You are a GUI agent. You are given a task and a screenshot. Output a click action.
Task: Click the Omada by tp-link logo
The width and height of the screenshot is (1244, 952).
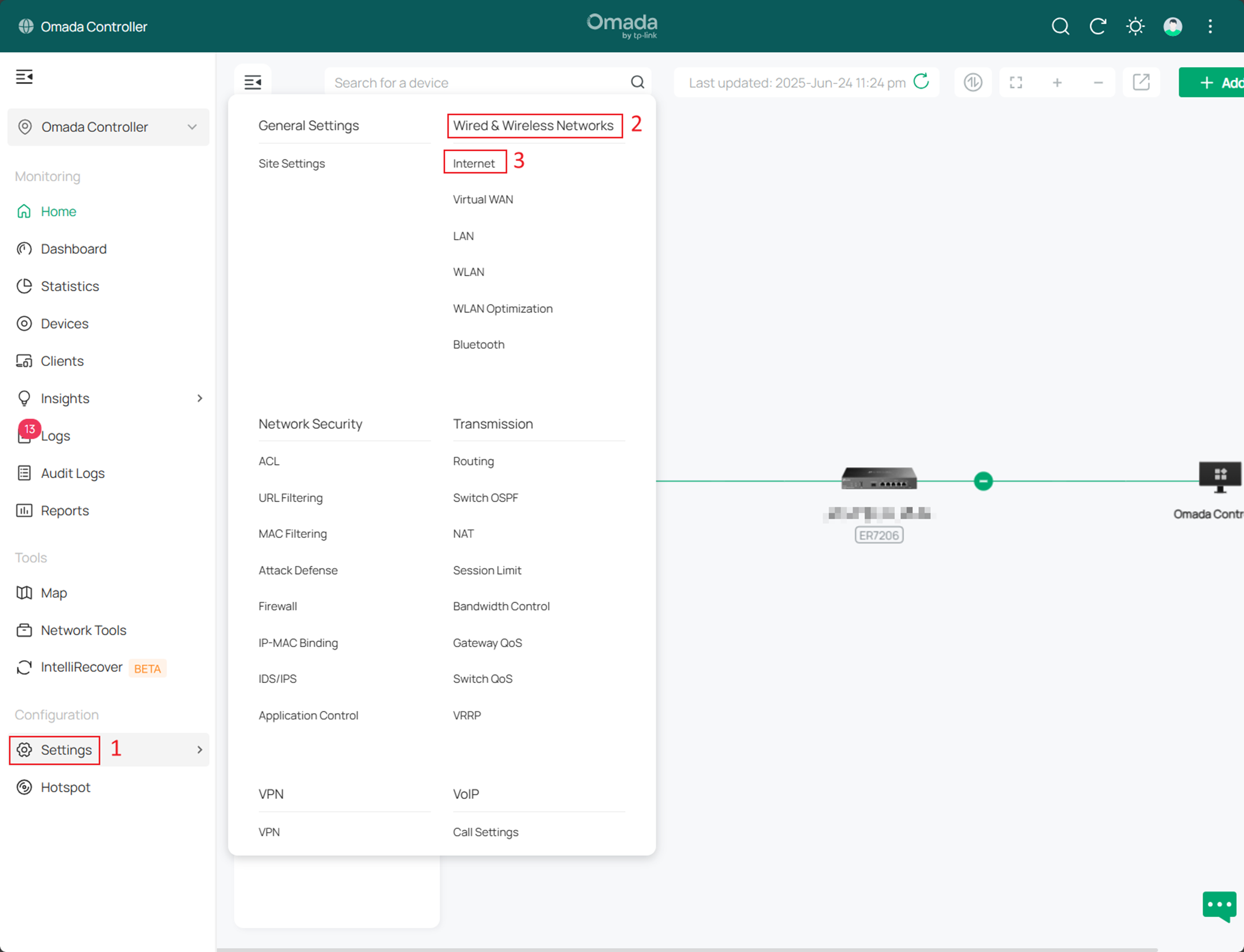point(622,26)
